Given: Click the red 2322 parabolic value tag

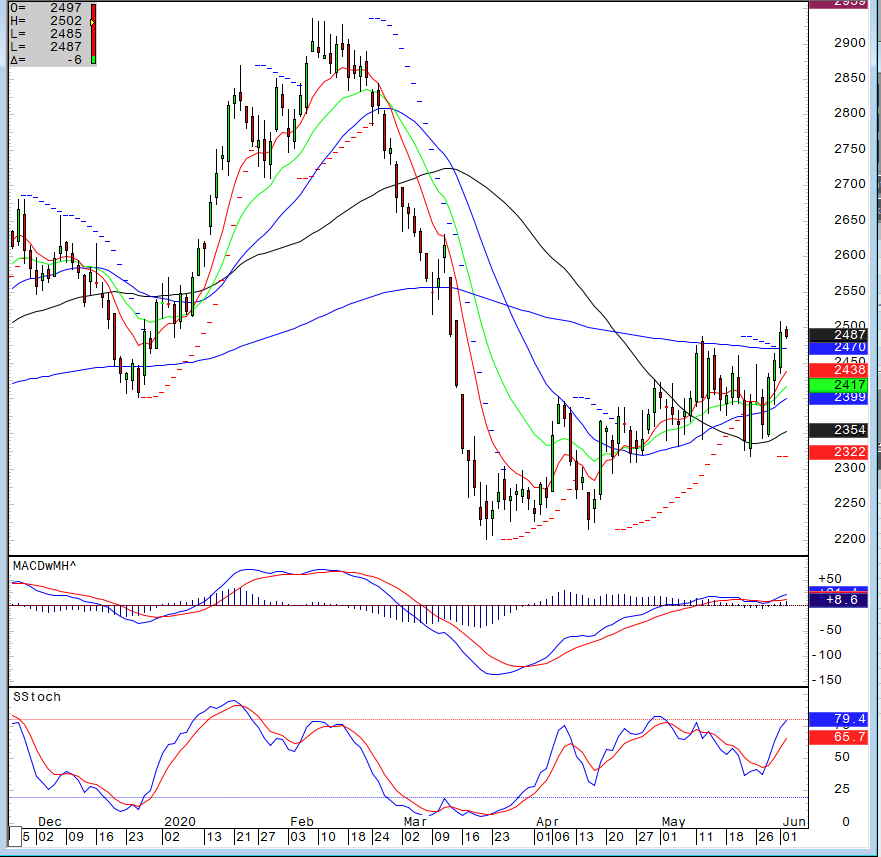Looking at the screenshot, I should point(838,452).
